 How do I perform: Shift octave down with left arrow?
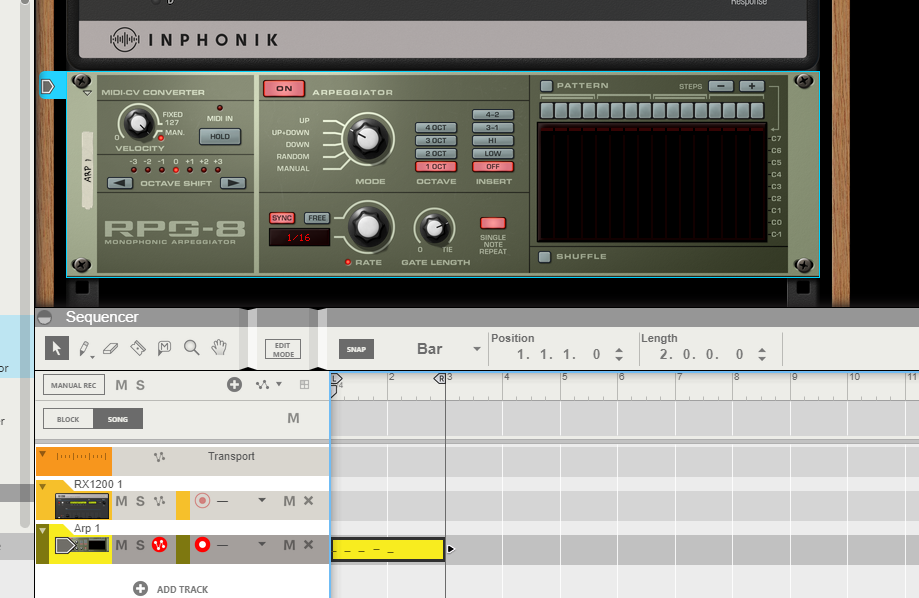coord(120,184)
